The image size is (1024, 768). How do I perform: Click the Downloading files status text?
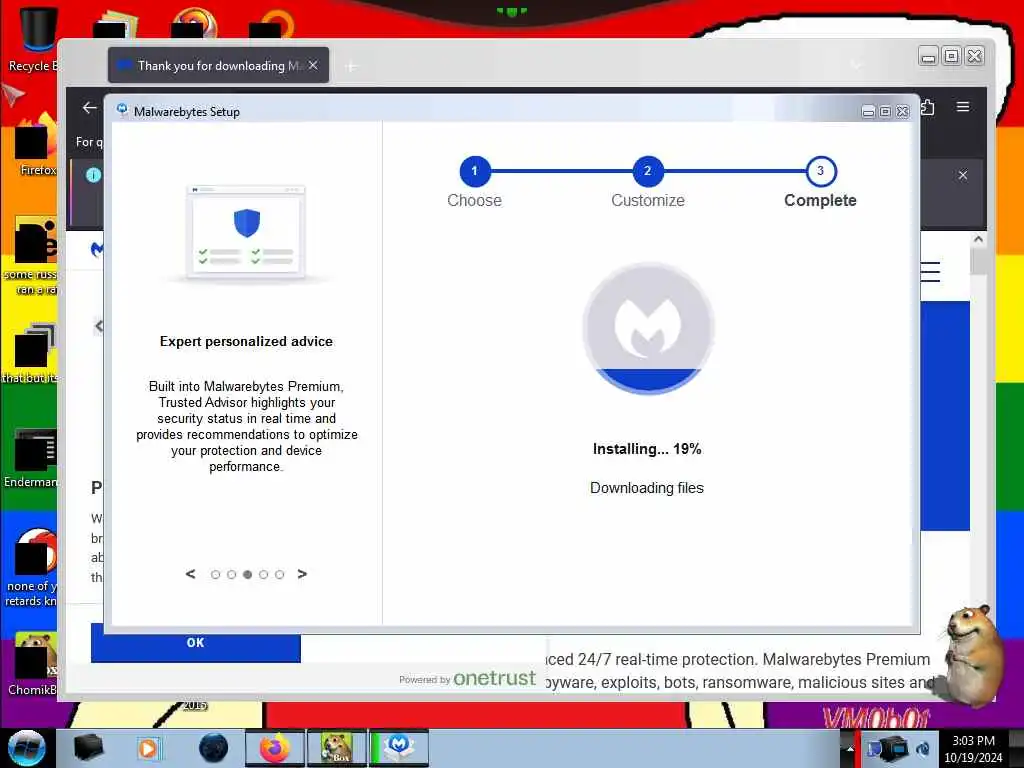[647, 488]
